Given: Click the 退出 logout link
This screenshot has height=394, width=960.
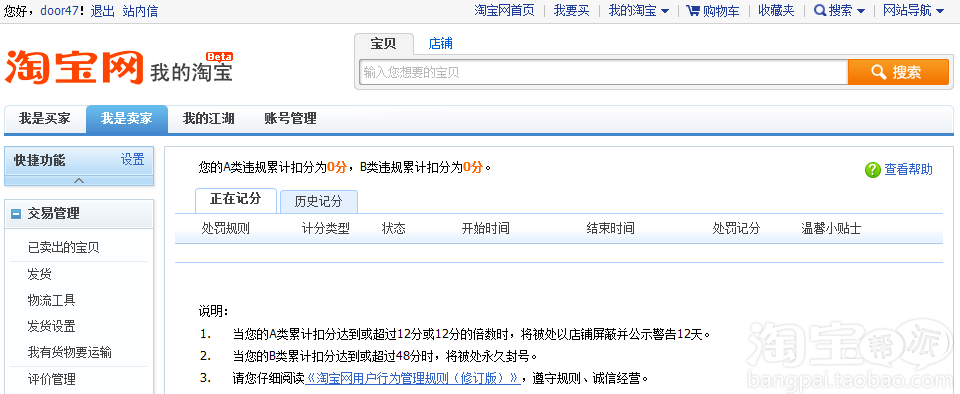Looking at the screenshot, I should (103, 10).
